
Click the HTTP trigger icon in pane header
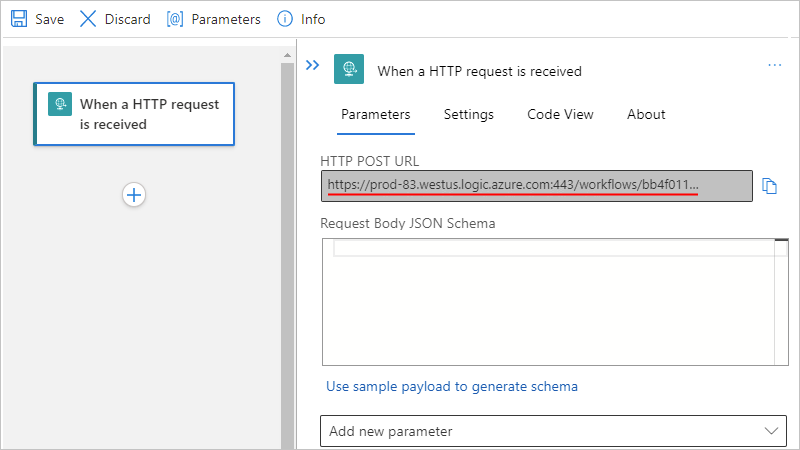tap(348, 69)
